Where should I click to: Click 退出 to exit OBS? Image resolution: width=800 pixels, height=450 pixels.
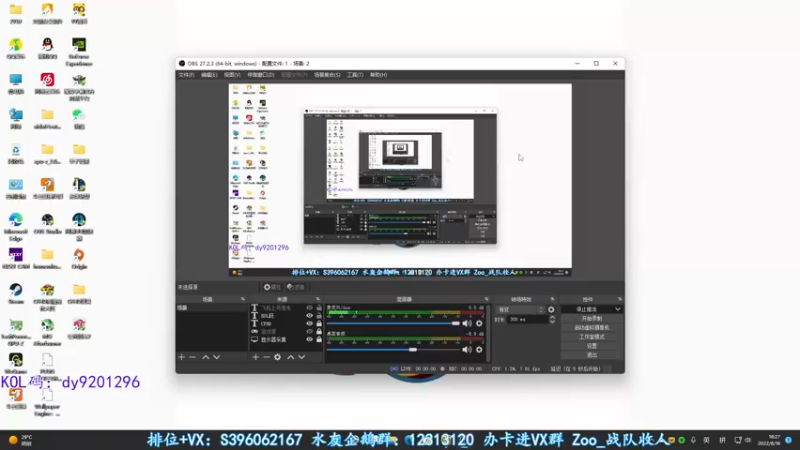tap(591, 355)
